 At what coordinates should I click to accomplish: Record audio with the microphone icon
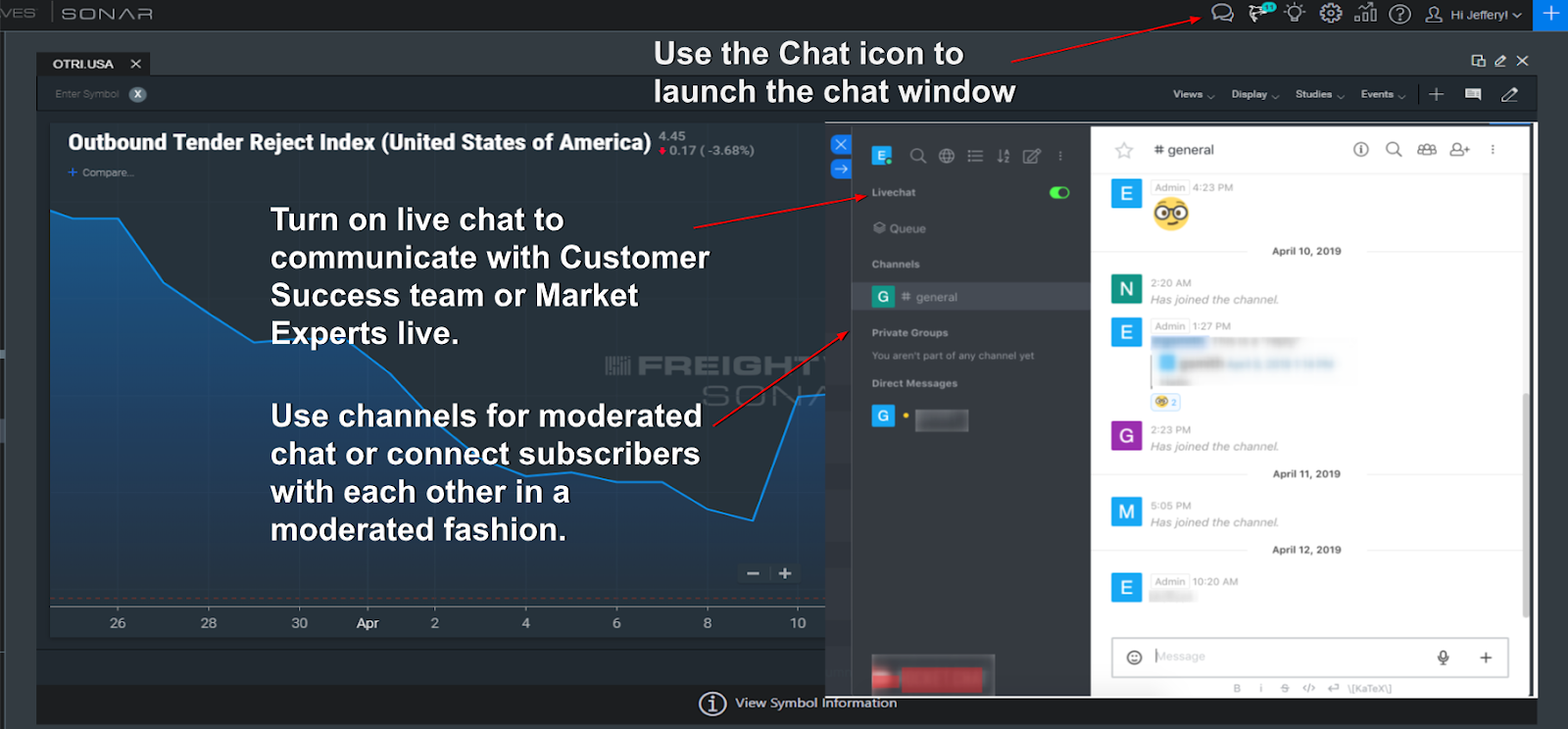[x=1444, y=657]
